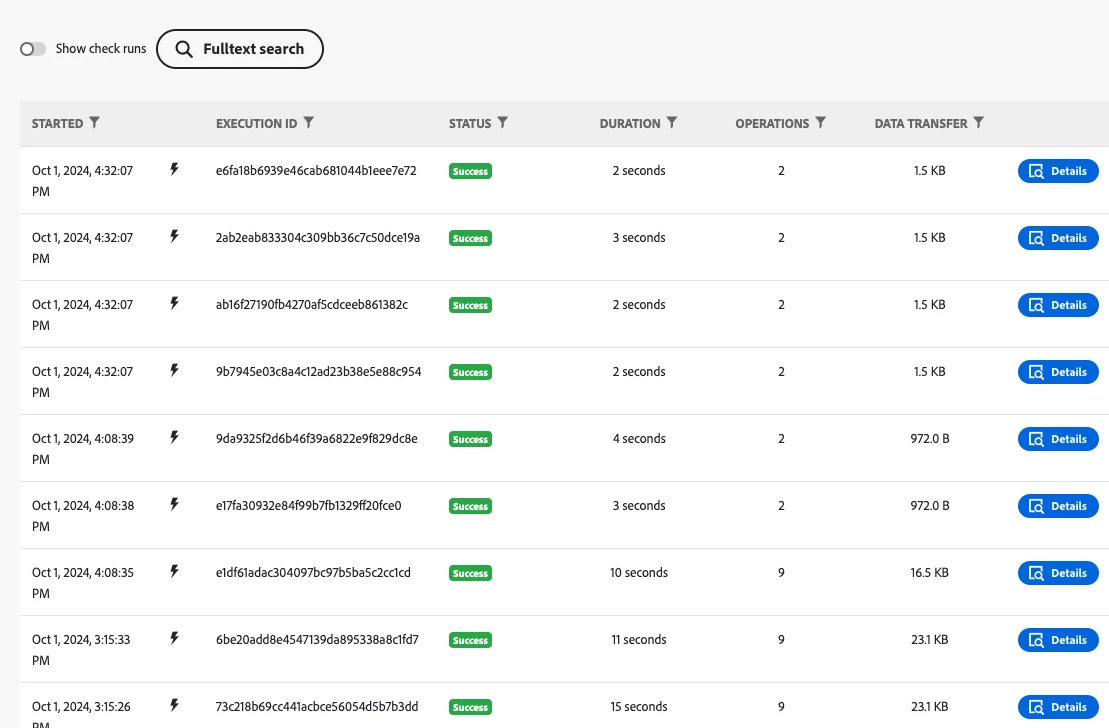Select execution ID 2ab2eab833304c309bb36c7c50dce19a
The image size is (1109, 728).
tap(318, 238)
